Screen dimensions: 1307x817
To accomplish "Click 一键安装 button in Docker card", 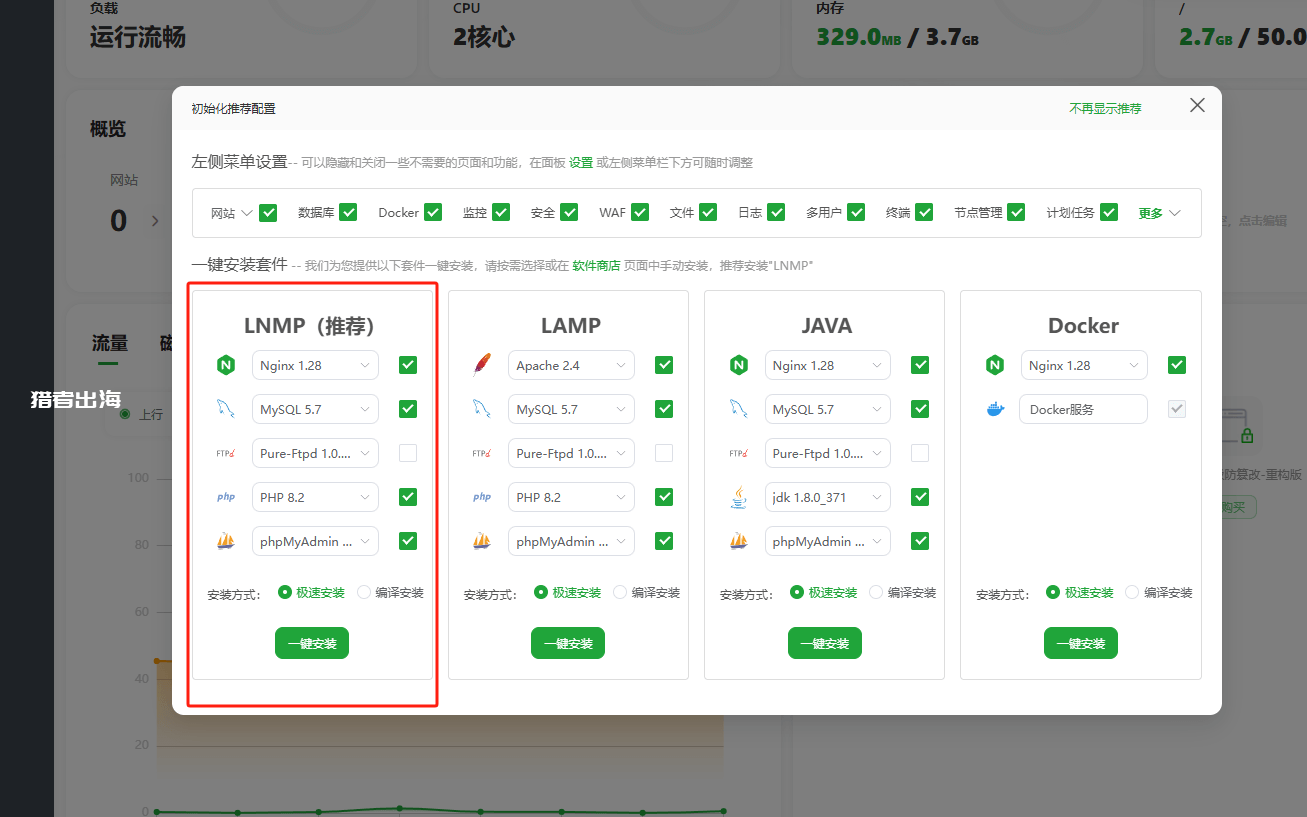I will click(1081, 643).
